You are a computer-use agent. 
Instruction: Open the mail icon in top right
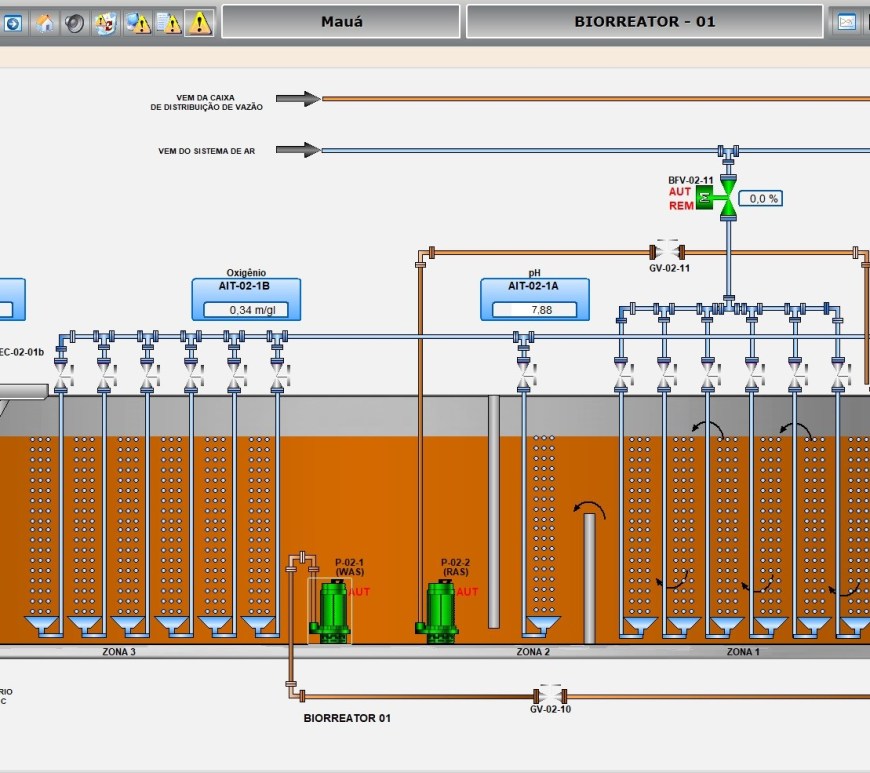(847, 22)
